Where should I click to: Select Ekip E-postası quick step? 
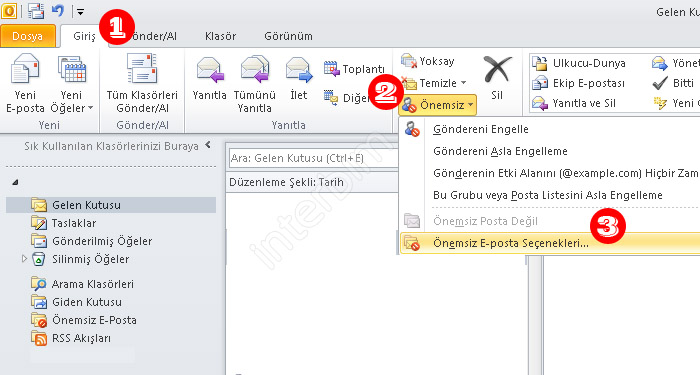579,83
